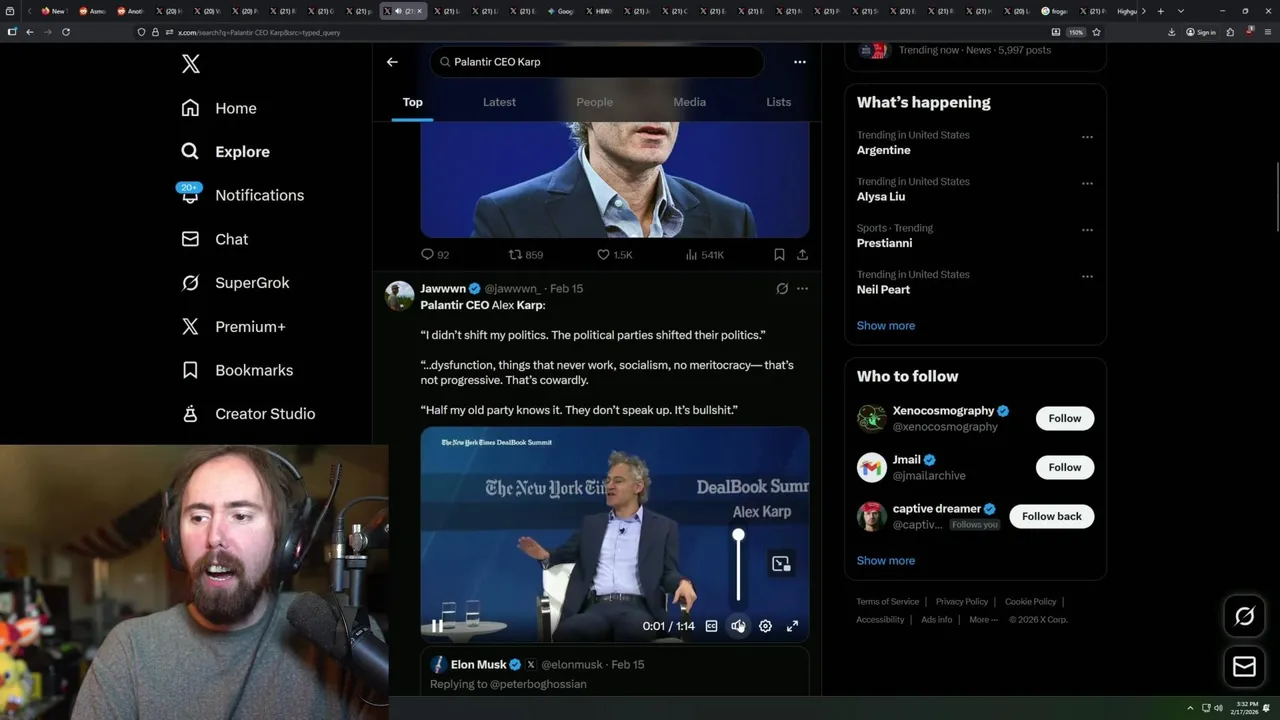Bookmark page with star icon
The image size is (1280, 720).
1096,32
